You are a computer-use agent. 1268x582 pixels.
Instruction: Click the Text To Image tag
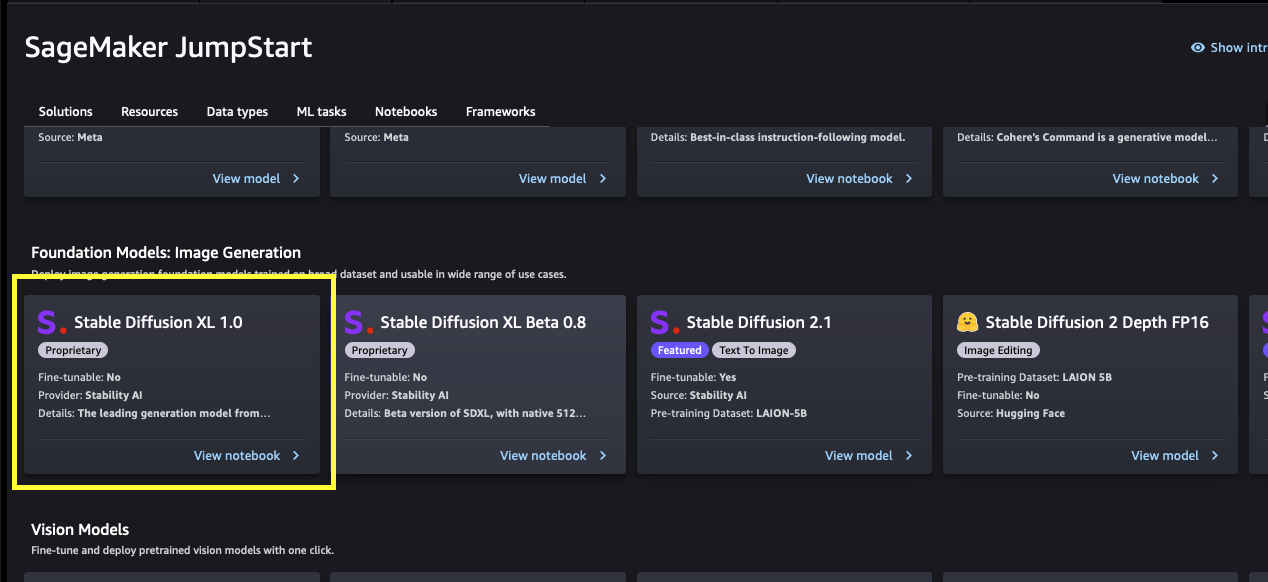(754, 350)
